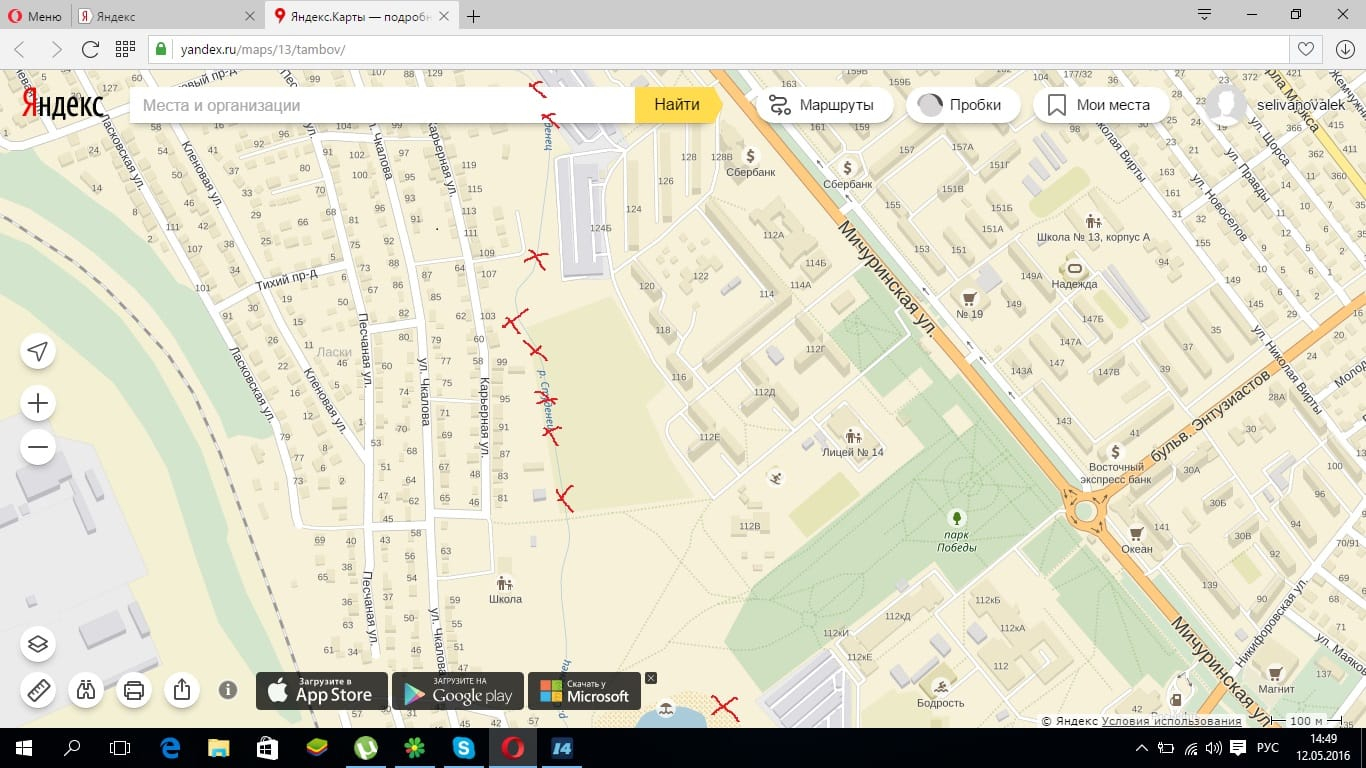Open the browser downloads icon
This screenshot has width=1366, height=768.
tap(1345, 49)
